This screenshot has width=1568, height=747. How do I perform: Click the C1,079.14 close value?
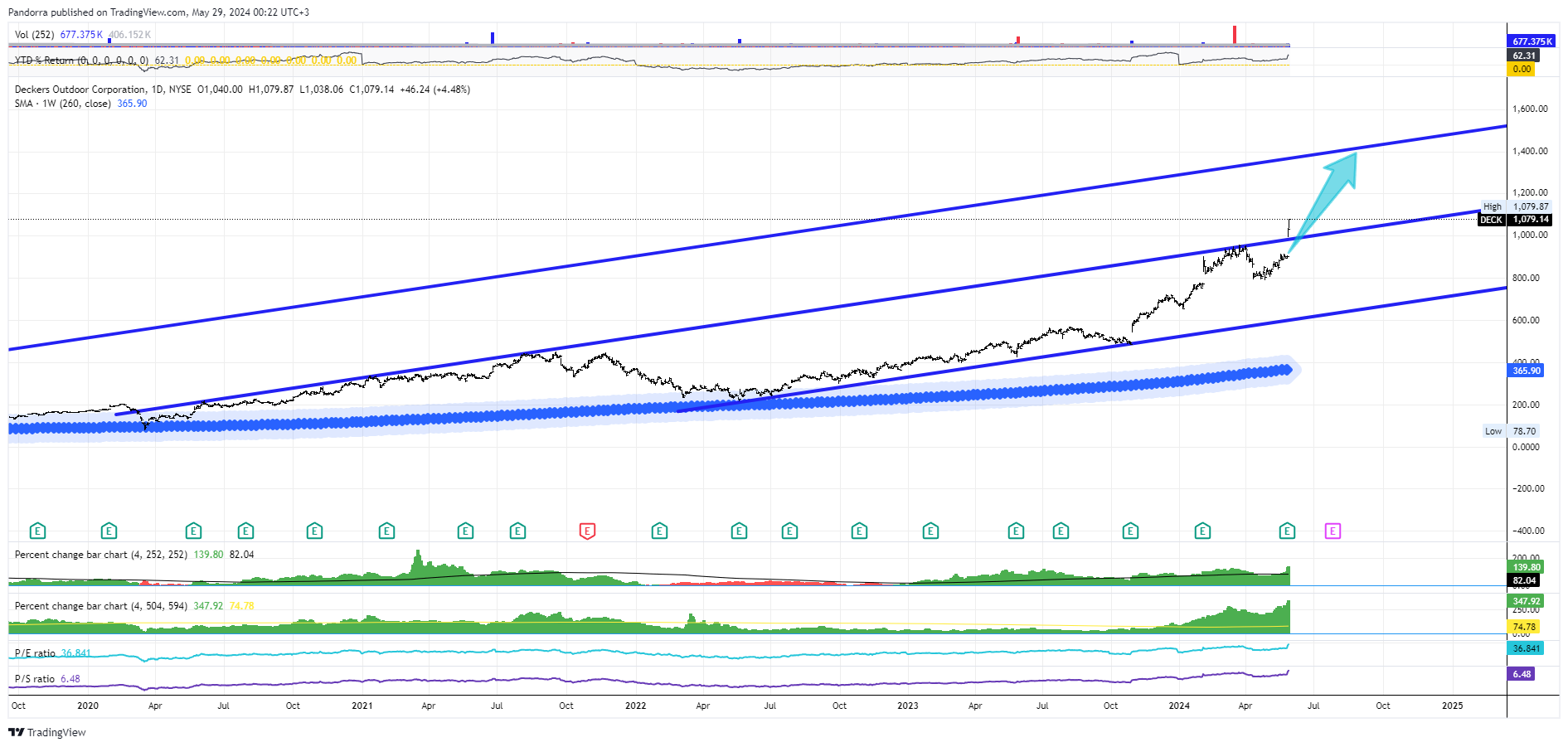tap(371, 90)
